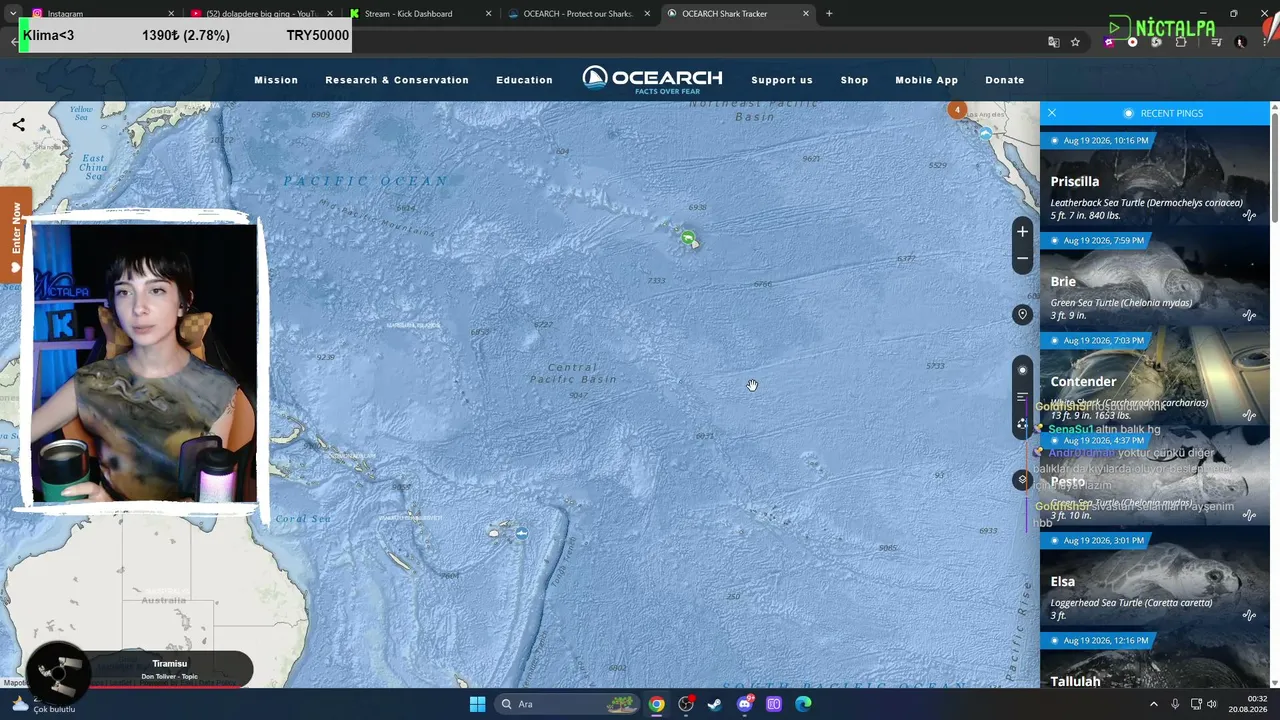Viewport: 1280px width, 720px height.
Task: Switch to the OCEARCH - Protect our Sharks tab
Action: click(579, 13)
